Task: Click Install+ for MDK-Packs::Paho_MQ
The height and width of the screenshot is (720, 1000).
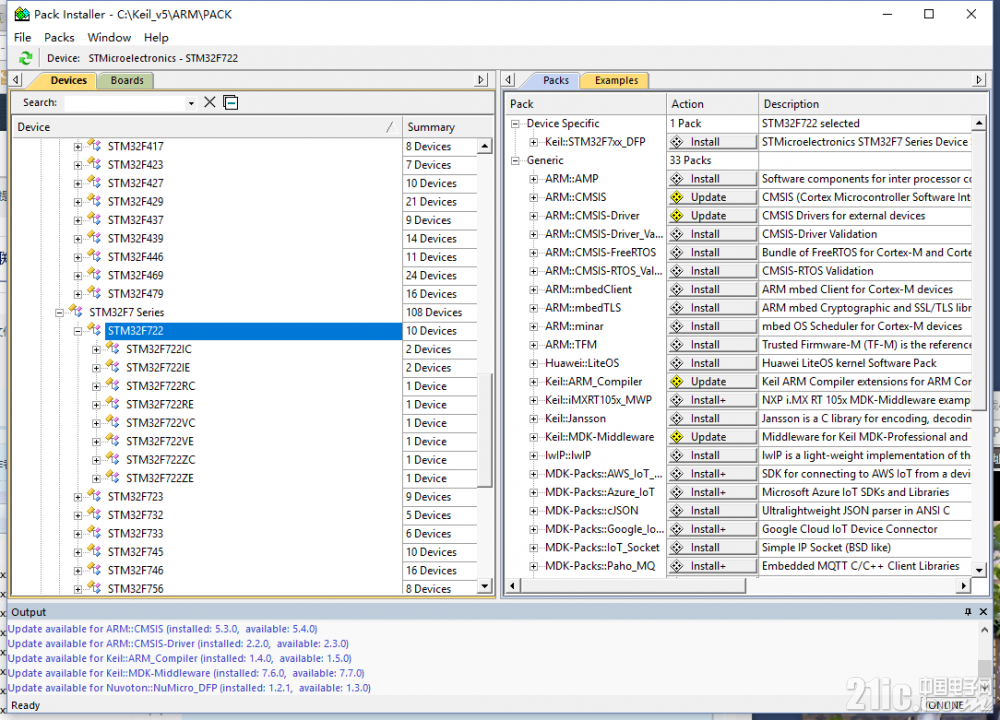Action: [x=712, y=566]
